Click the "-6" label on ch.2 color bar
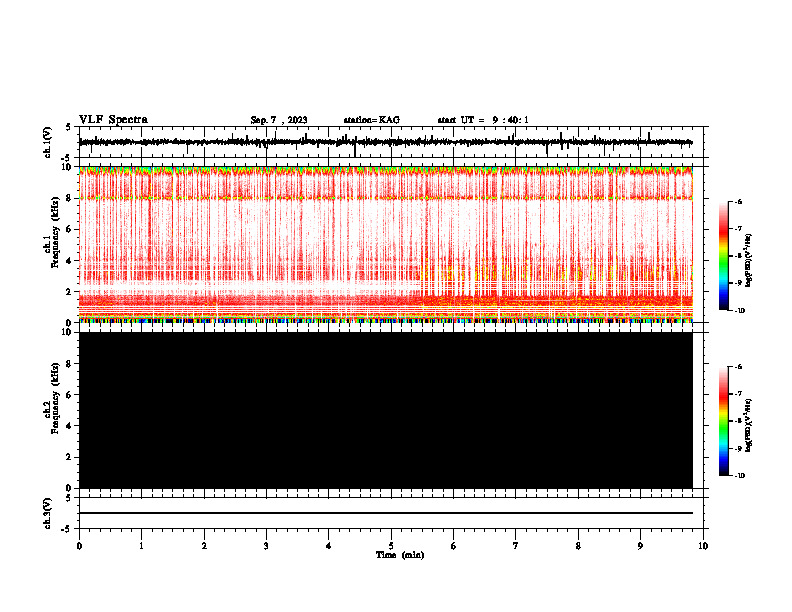The image size is (792, 612). click(738, 367)
